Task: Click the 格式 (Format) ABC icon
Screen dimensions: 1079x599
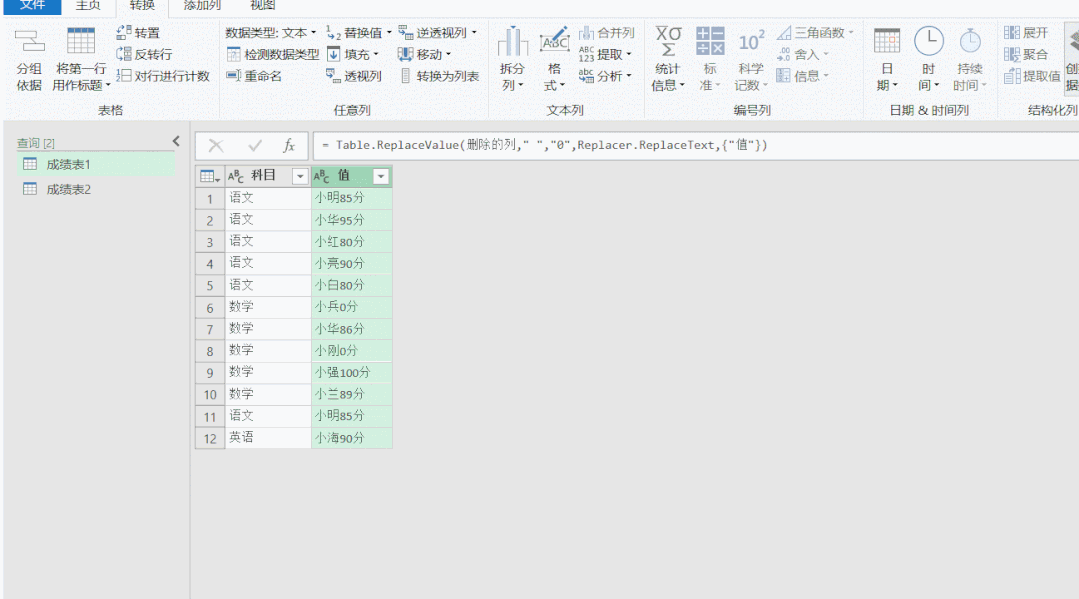Action: click(554, 41)
